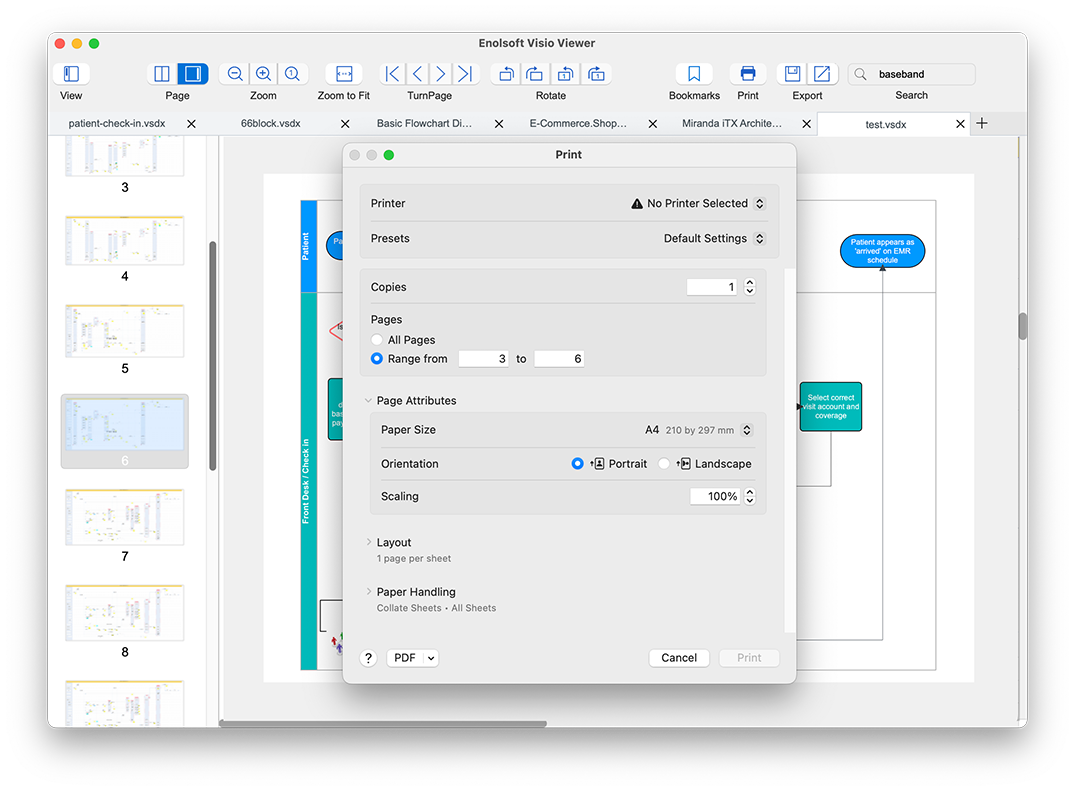Screen dimensions: 1075x791
Task: Click the Print toolbar icon
Action: coord(747,74)
